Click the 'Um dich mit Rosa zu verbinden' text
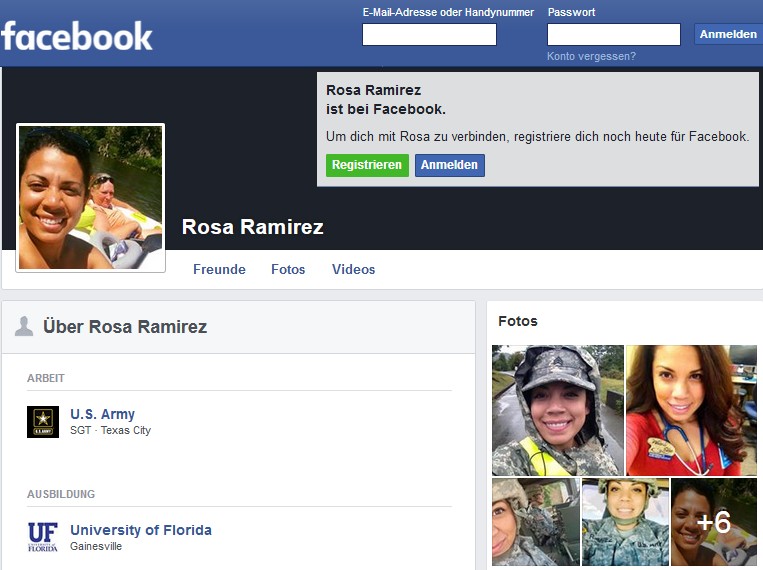The image size is (763, 570). coord(537,136)
